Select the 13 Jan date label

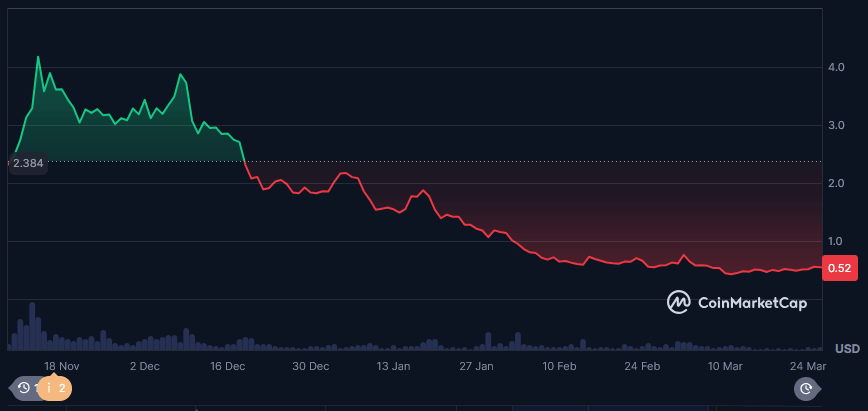tap(394, 367)
